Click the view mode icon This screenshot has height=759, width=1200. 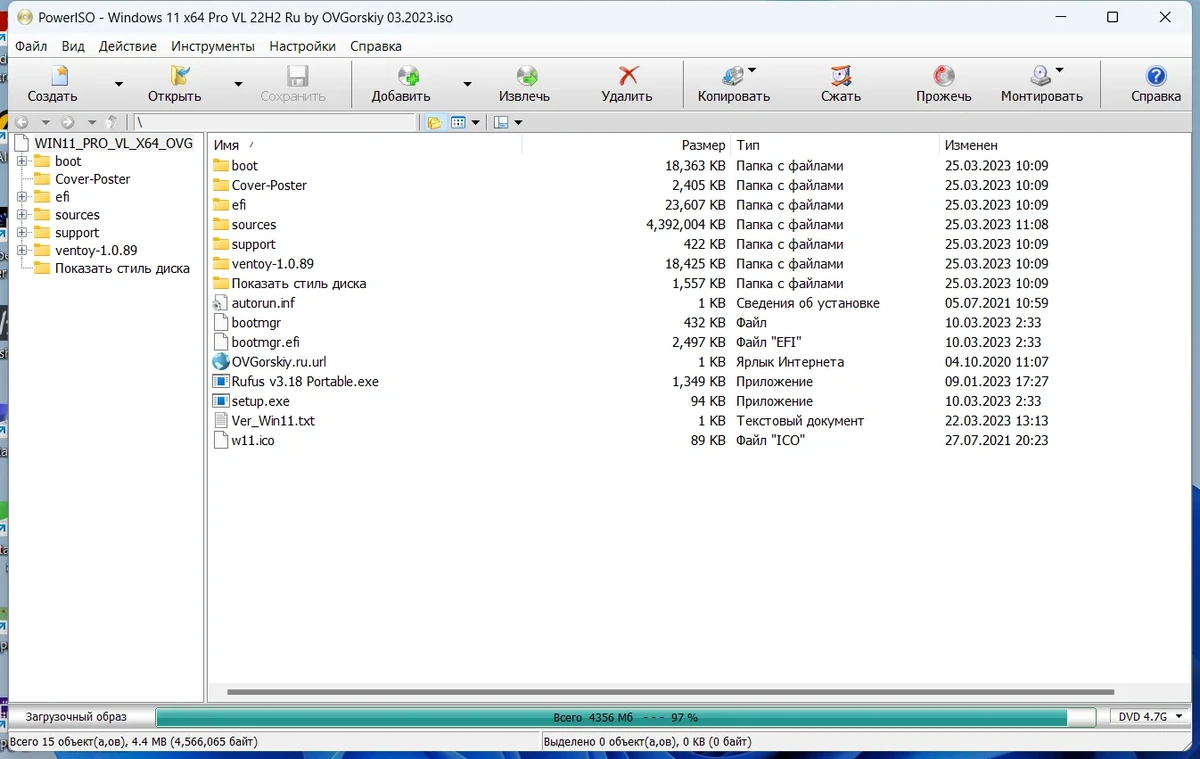click(x=458, y=122)
